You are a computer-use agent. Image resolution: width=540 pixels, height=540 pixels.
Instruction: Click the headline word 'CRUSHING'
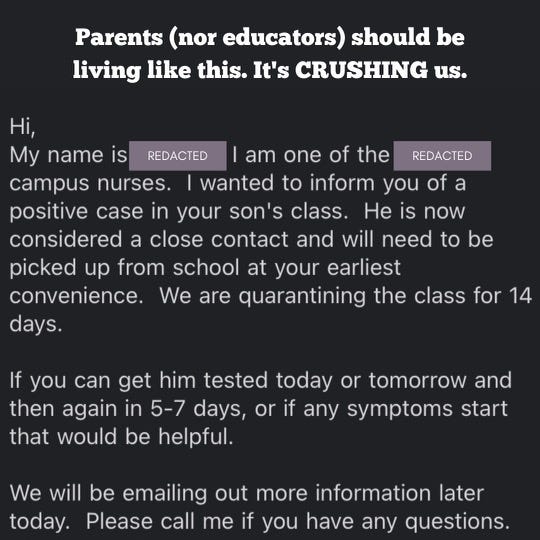click(x=361, y=70)
